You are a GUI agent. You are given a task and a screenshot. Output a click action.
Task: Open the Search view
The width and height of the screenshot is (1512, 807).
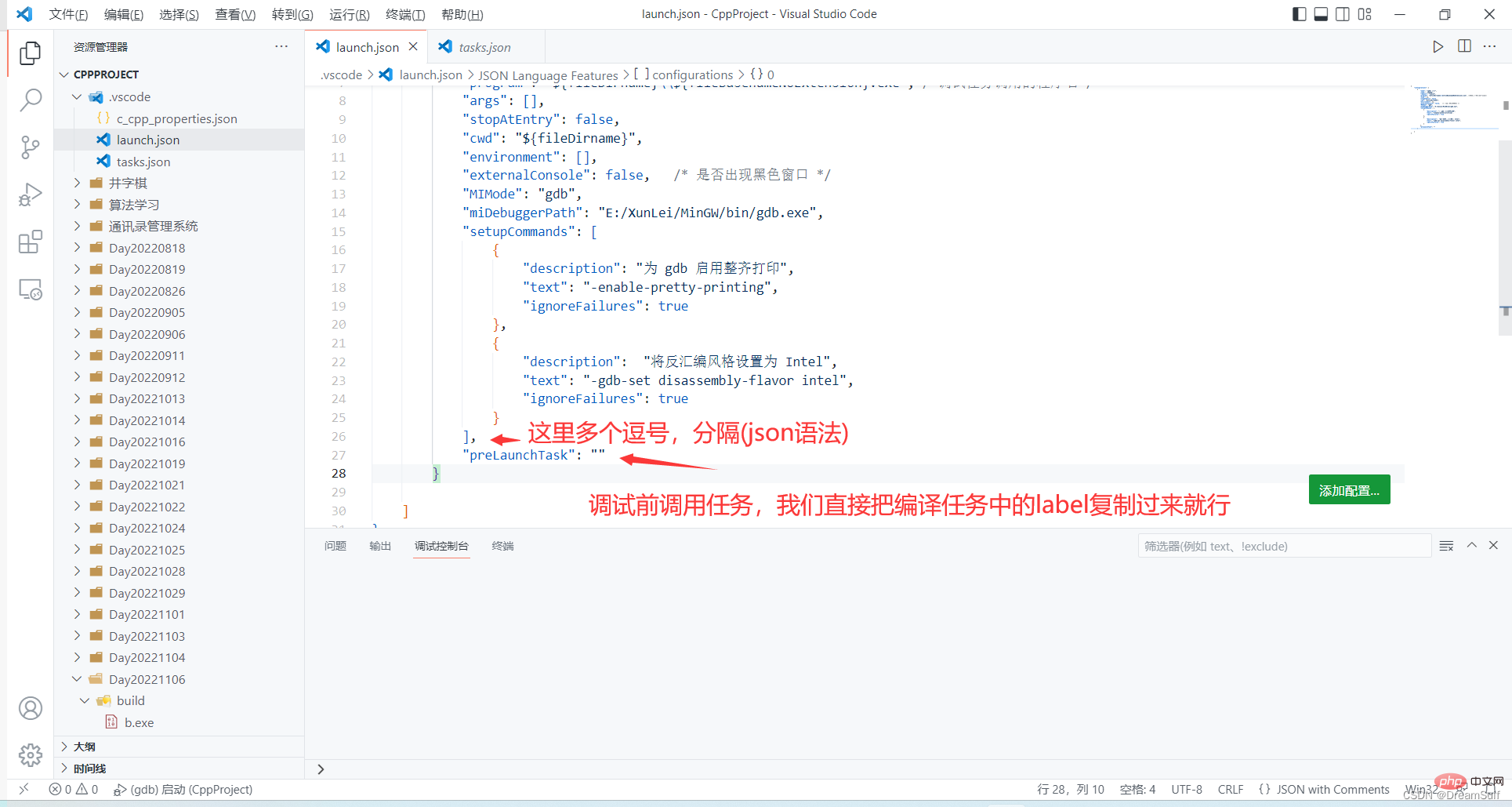tap(31, 100)
